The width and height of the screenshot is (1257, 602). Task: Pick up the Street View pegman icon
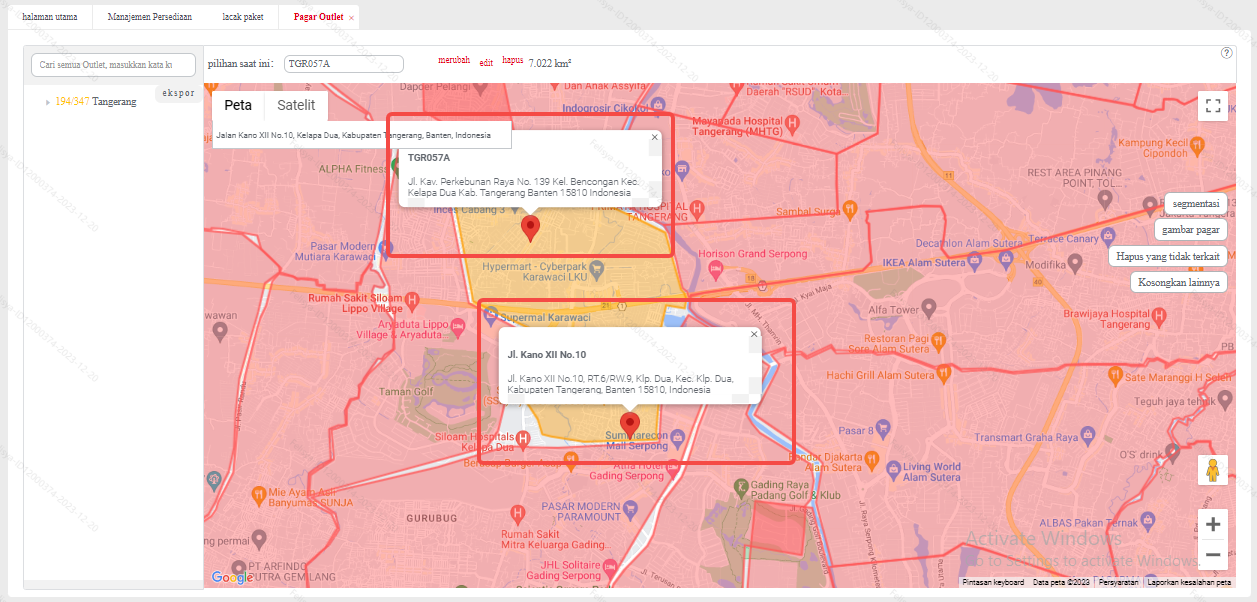[x=1213, y=470]
